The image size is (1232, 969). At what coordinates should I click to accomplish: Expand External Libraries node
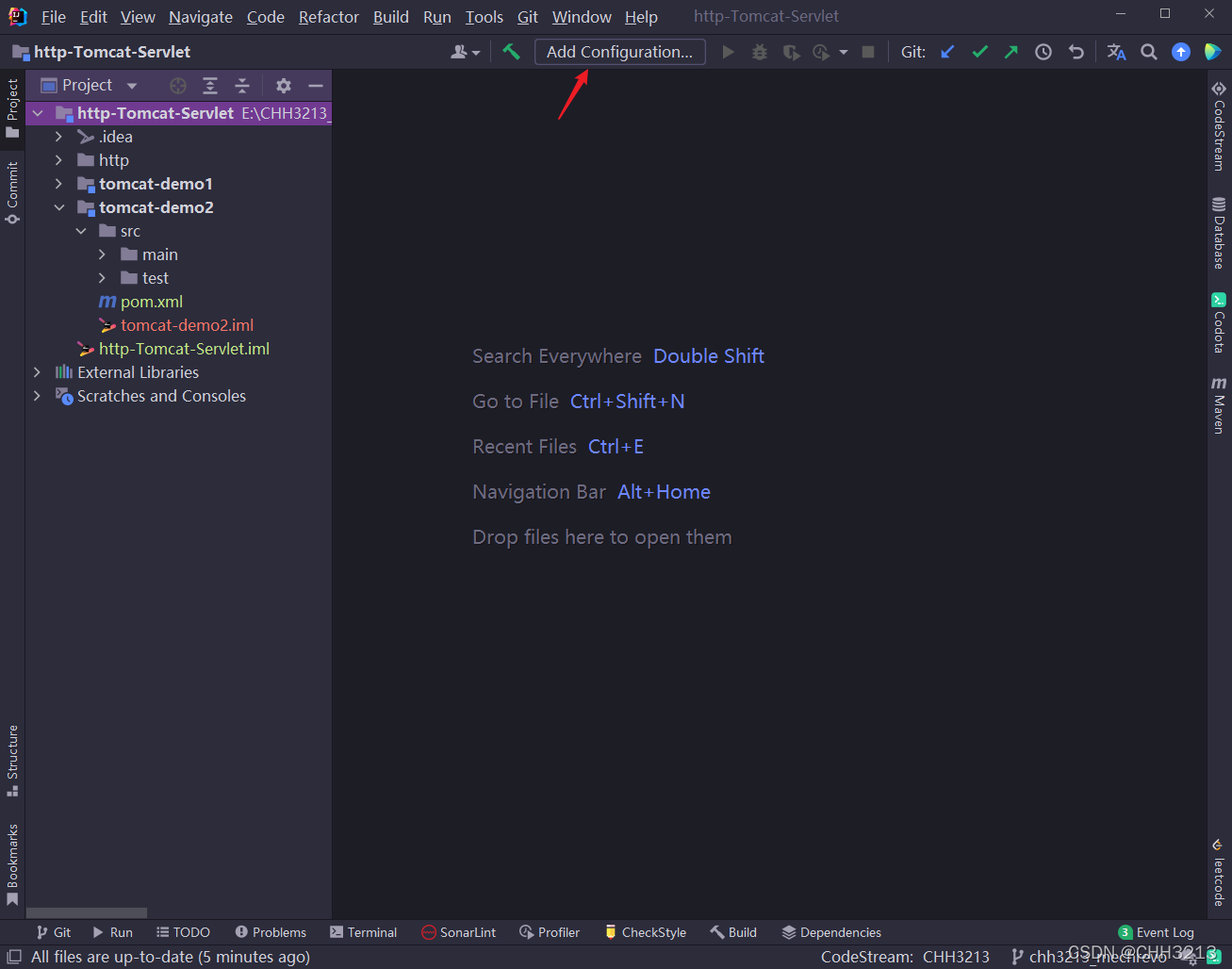click(38, 372)
